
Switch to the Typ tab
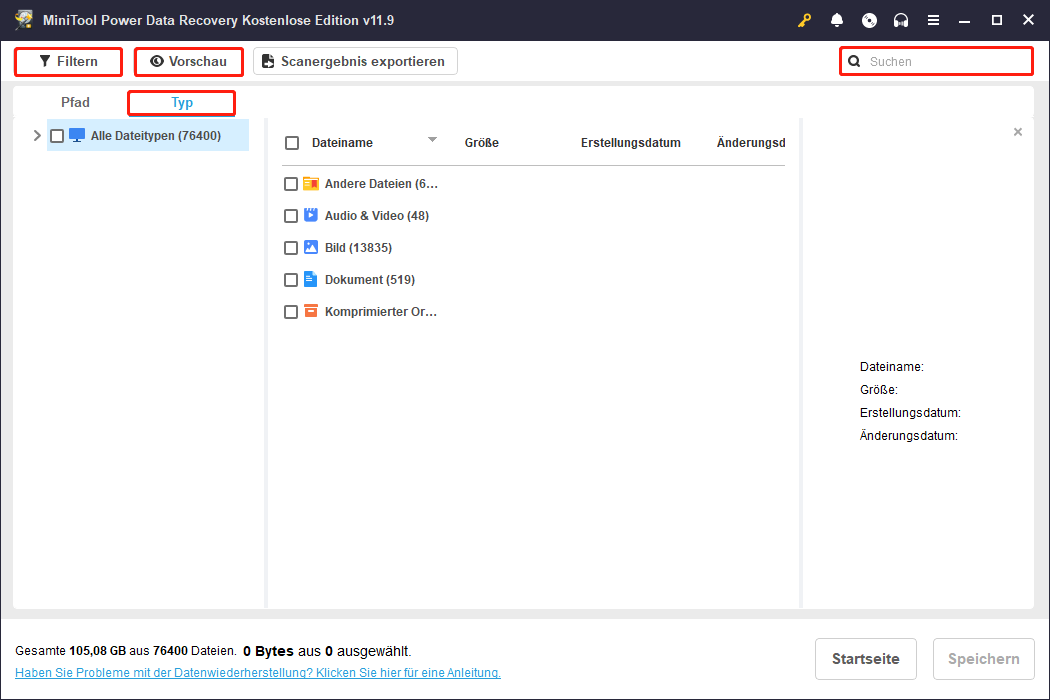[x=181, y=102]
